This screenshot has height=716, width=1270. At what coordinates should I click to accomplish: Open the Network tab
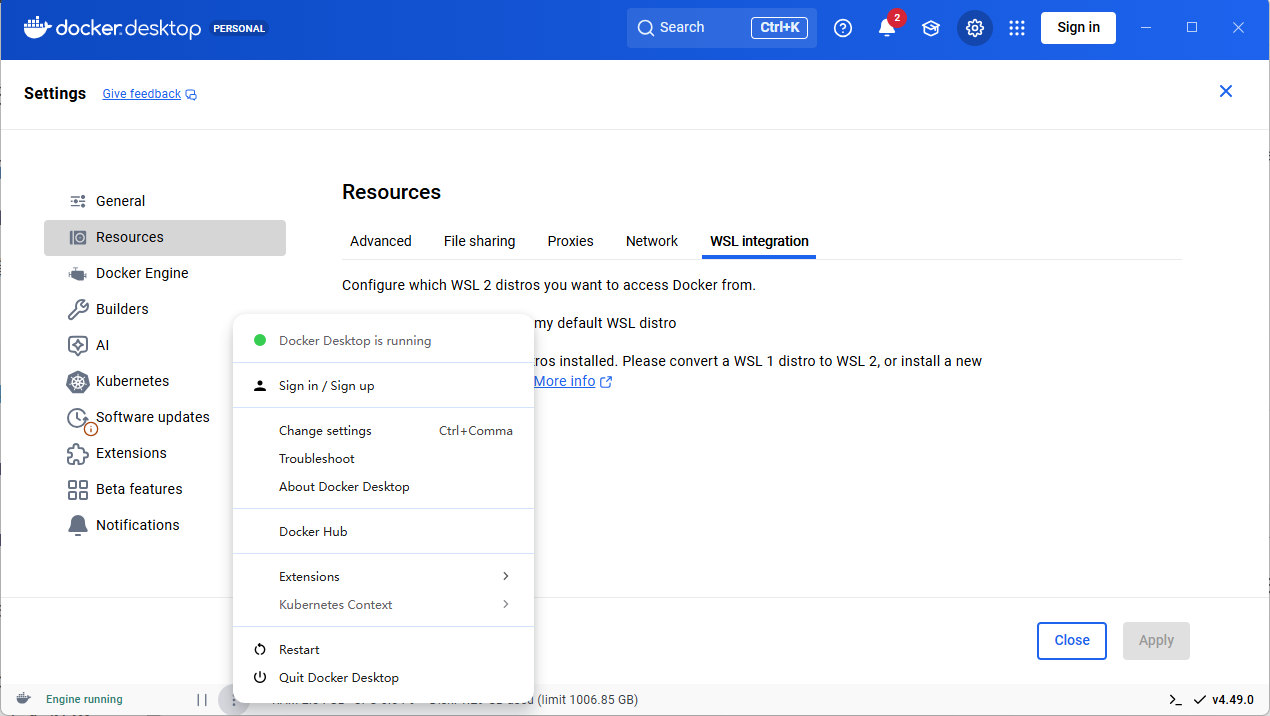click(x=652, y=241)
